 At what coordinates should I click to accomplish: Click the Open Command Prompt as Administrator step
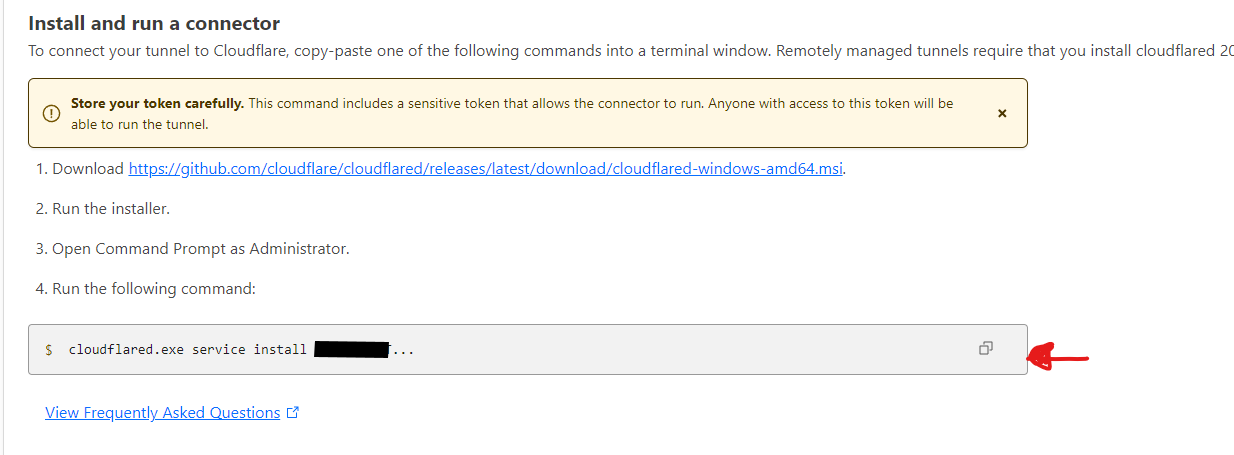click(193, 249)
